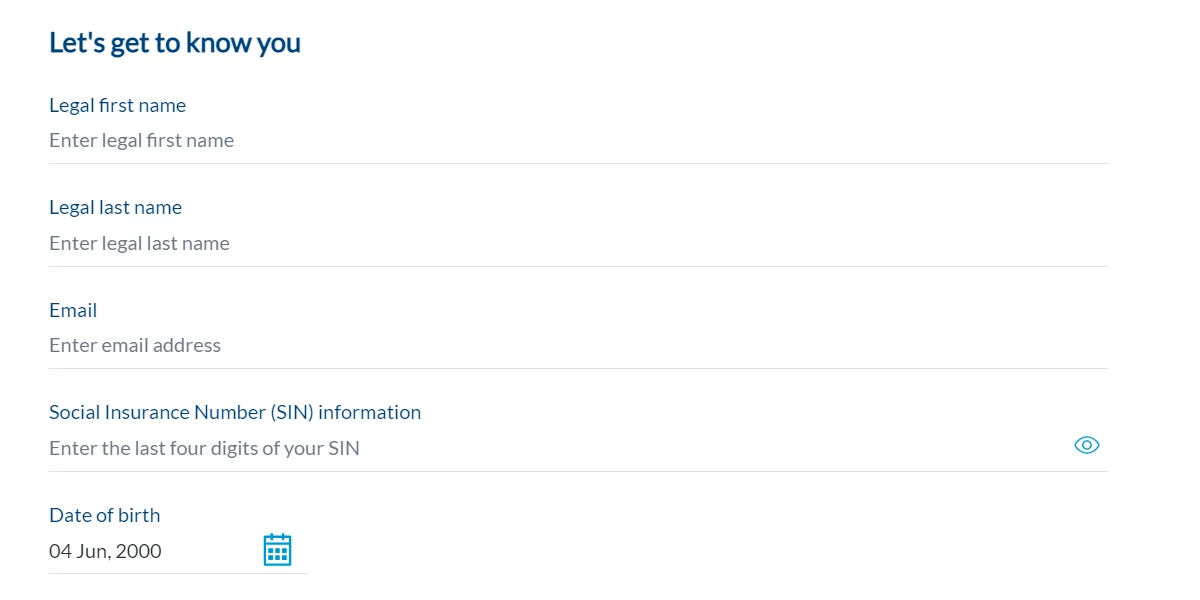
Task: Click the "Email" field label
Action: tap(73, 310)
